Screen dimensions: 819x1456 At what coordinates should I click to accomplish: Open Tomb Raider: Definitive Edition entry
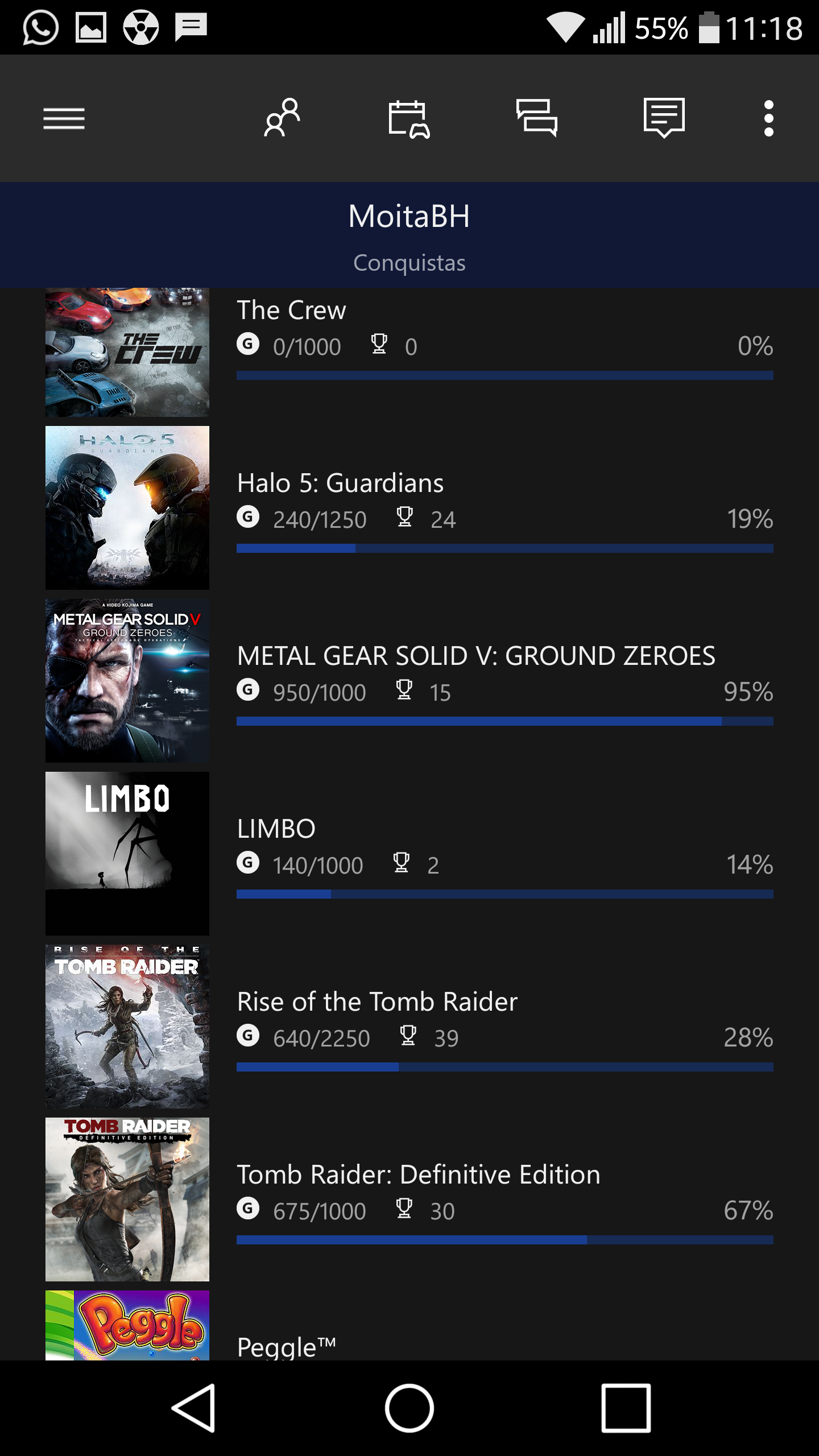[418, 1174]
